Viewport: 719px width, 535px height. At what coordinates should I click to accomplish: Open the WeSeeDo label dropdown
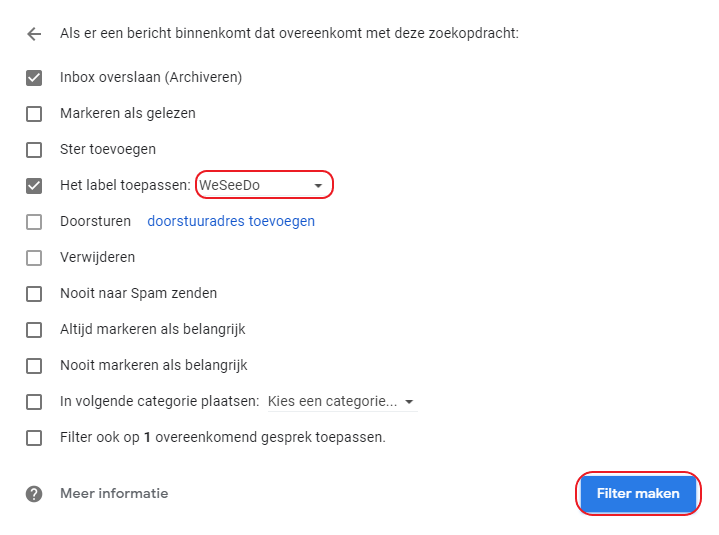262,185
